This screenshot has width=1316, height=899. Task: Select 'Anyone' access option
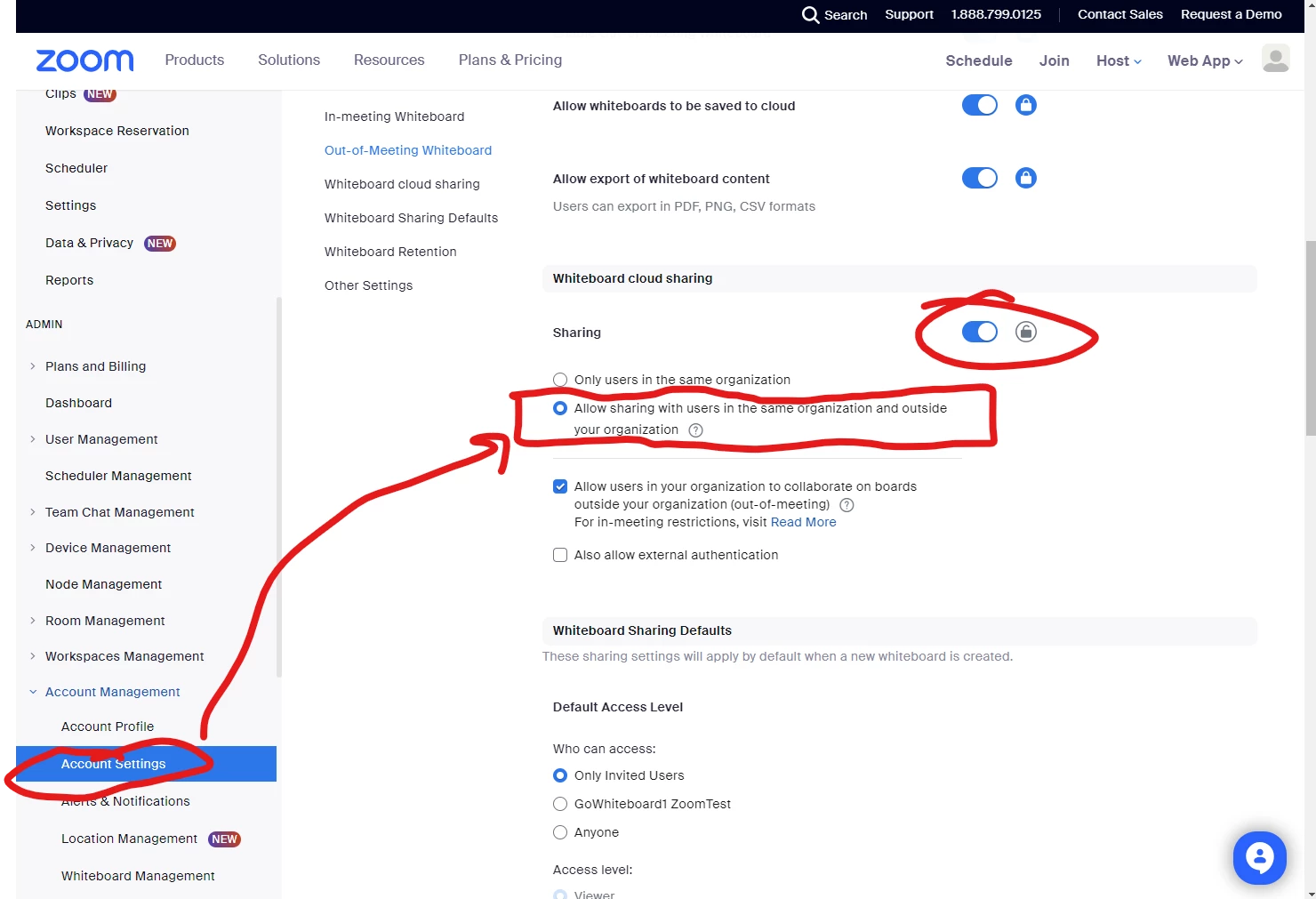point(560,832)
